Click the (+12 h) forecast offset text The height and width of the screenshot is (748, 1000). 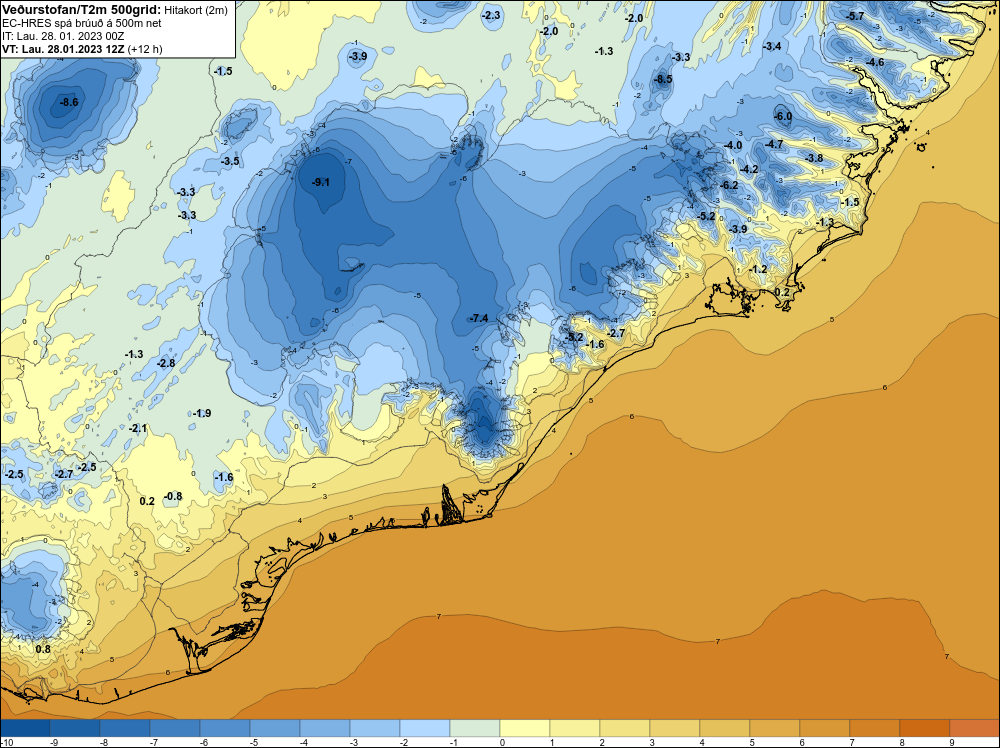click(x=145, y=49)
